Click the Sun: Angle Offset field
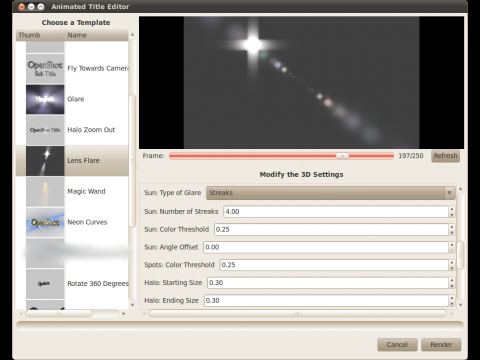The width and height of the screenshot is (480, 360). 326,247
